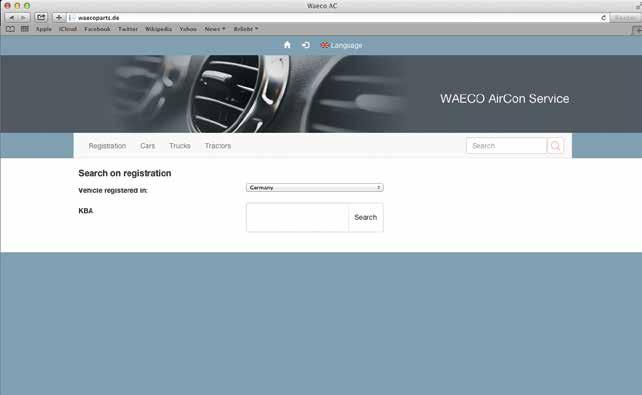Click the Wikipedia bookmark link
The height and width of the screenshot is (395, 642).
[x=158, y=29]
